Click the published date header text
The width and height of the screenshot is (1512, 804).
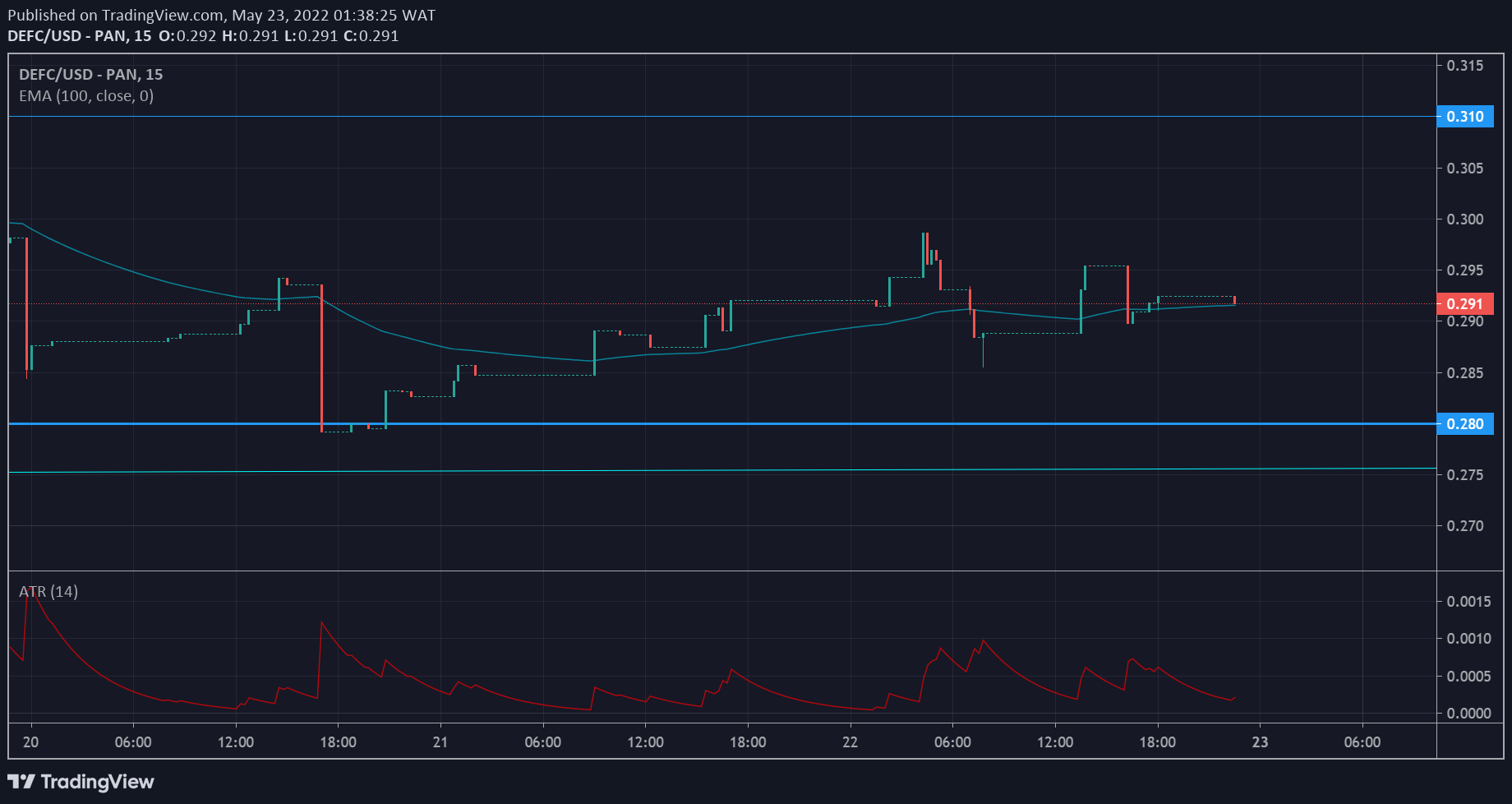[x=222, y=16]
